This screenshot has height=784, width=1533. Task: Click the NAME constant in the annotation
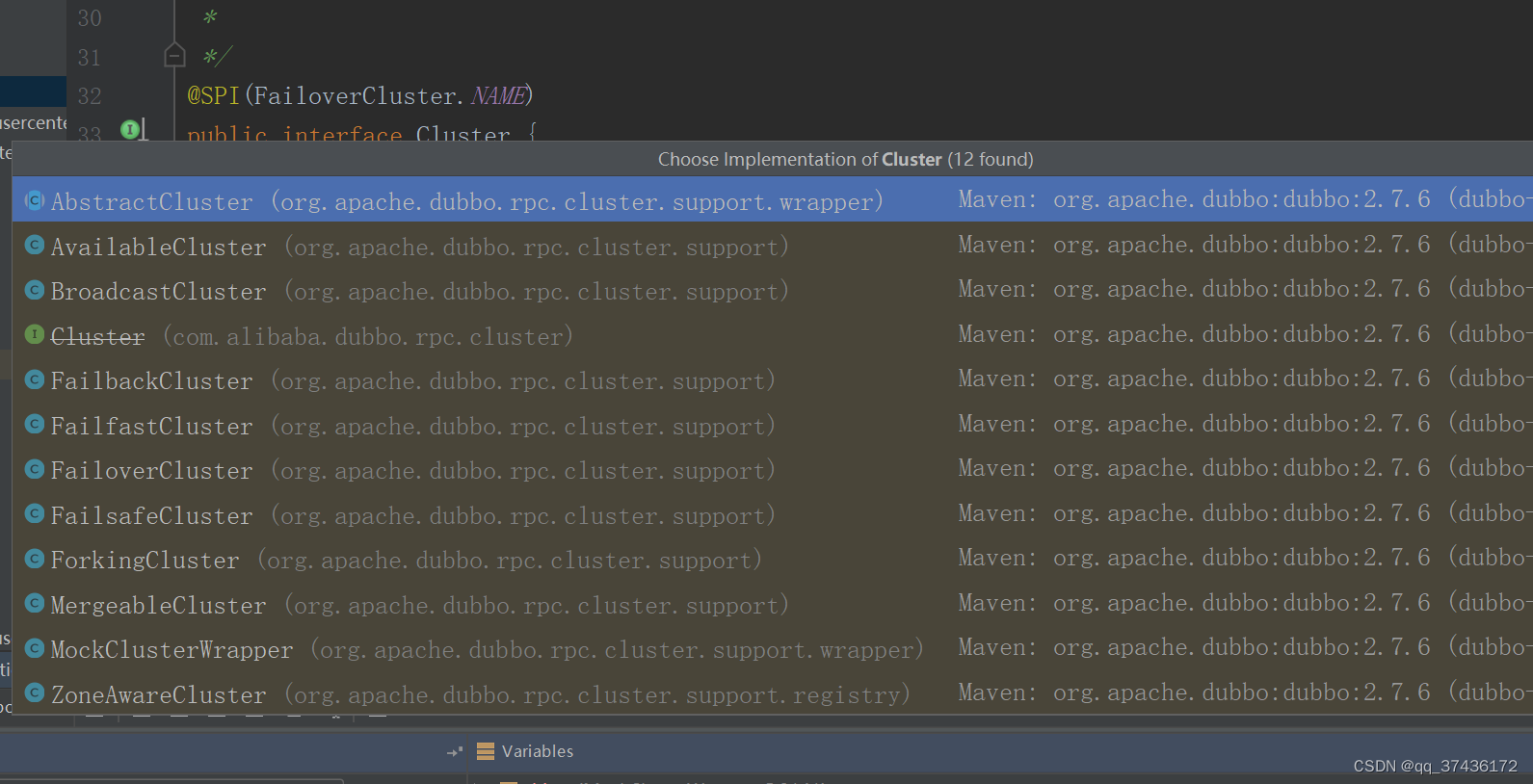pos(498,96)
